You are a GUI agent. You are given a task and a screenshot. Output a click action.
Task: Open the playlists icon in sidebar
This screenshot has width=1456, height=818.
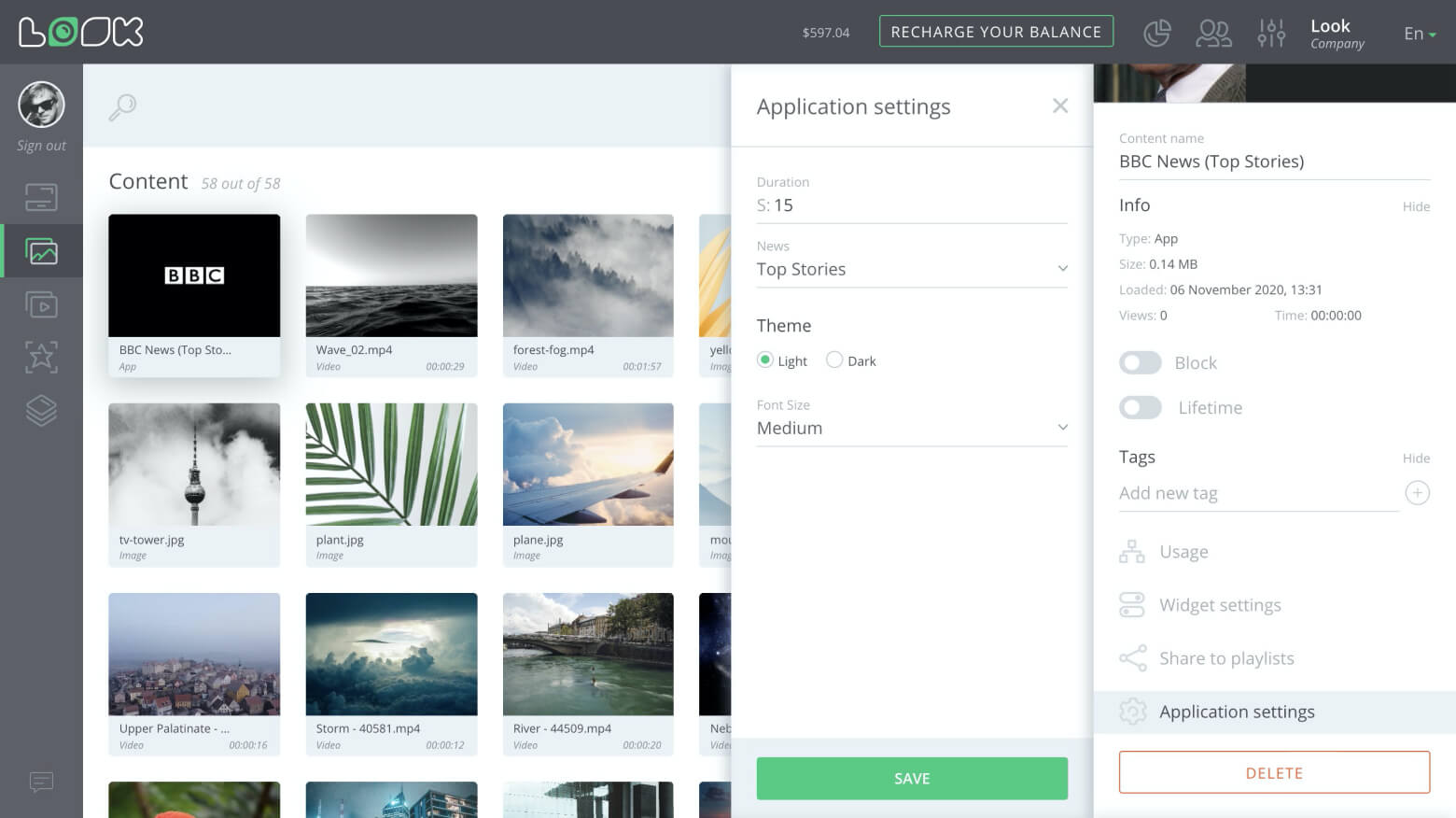[x=41, y=305]
